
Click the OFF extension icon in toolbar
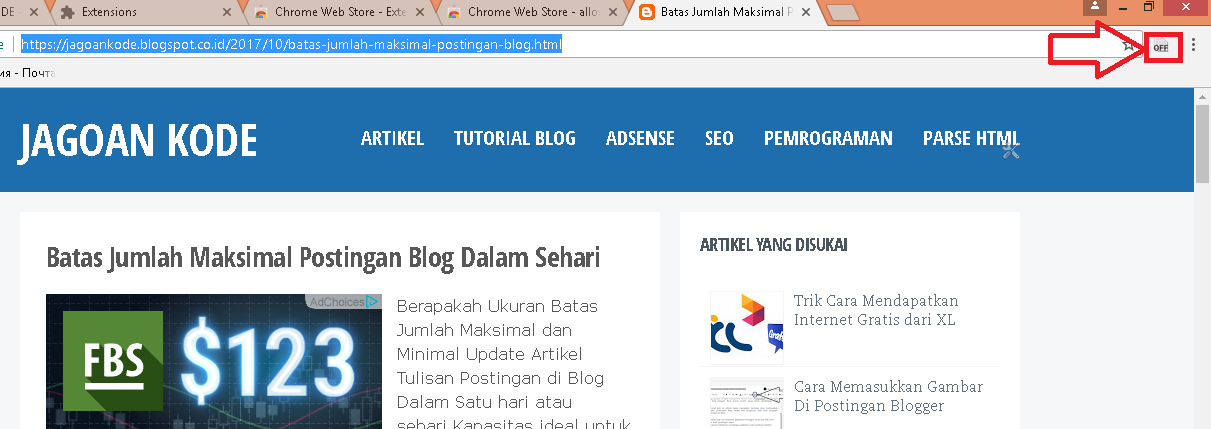(x=1160, y=46)
